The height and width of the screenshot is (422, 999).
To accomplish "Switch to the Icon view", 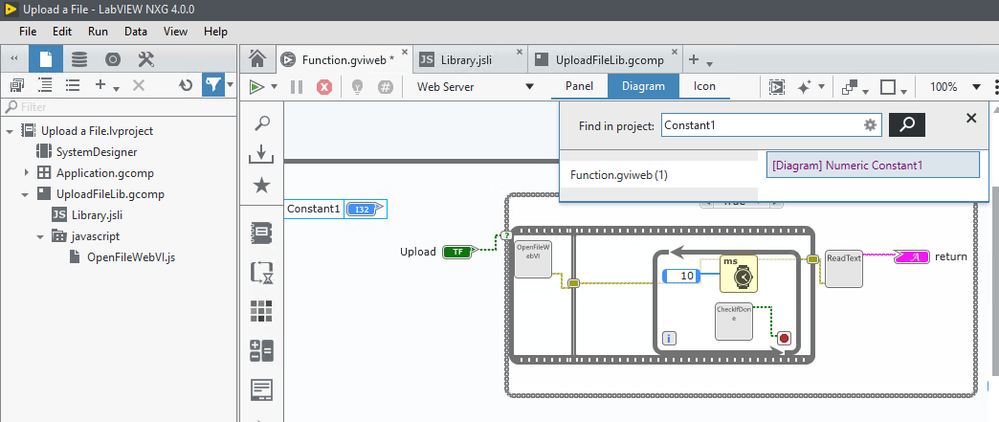I will click(x=705, y=87).
